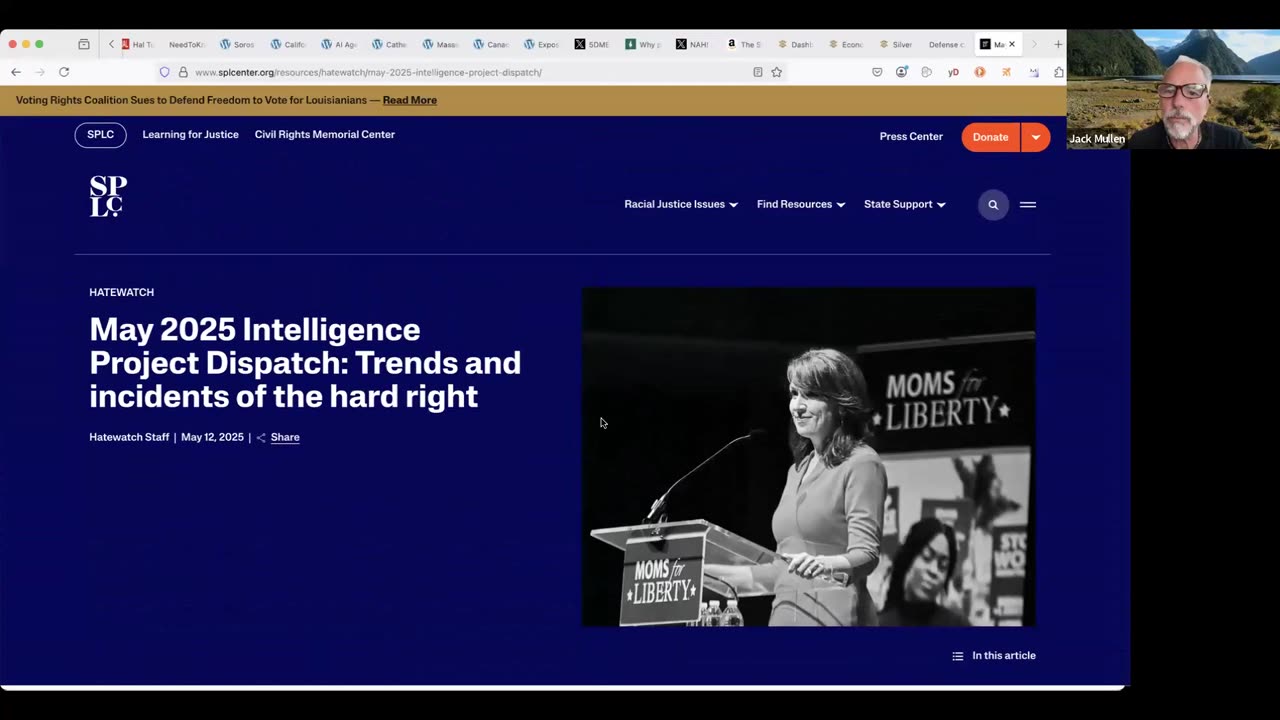Switch to the Soros tab
The image size is (1280, 720).
pos(238,44)
